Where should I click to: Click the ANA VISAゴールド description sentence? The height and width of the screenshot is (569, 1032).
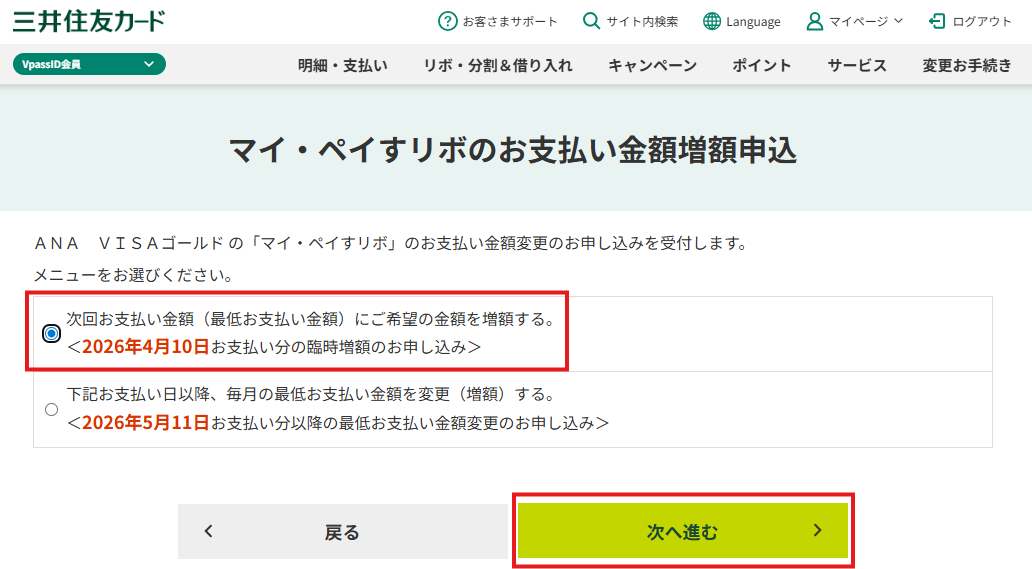[x=392, y=243]
